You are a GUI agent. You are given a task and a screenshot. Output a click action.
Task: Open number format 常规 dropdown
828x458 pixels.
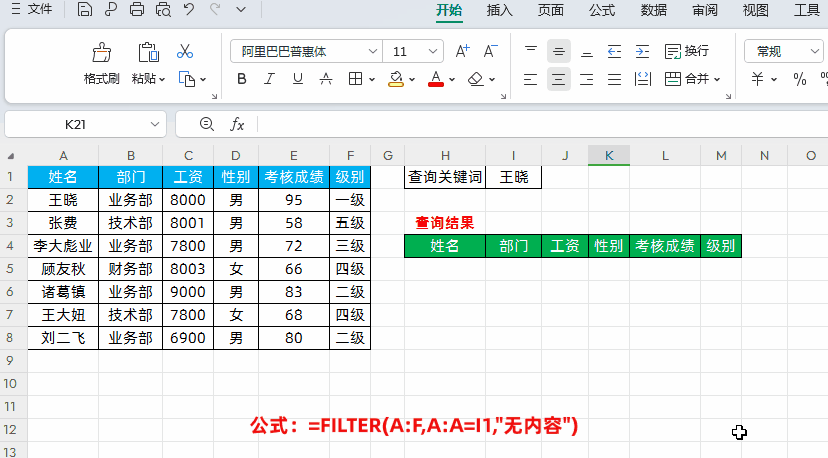814,51
